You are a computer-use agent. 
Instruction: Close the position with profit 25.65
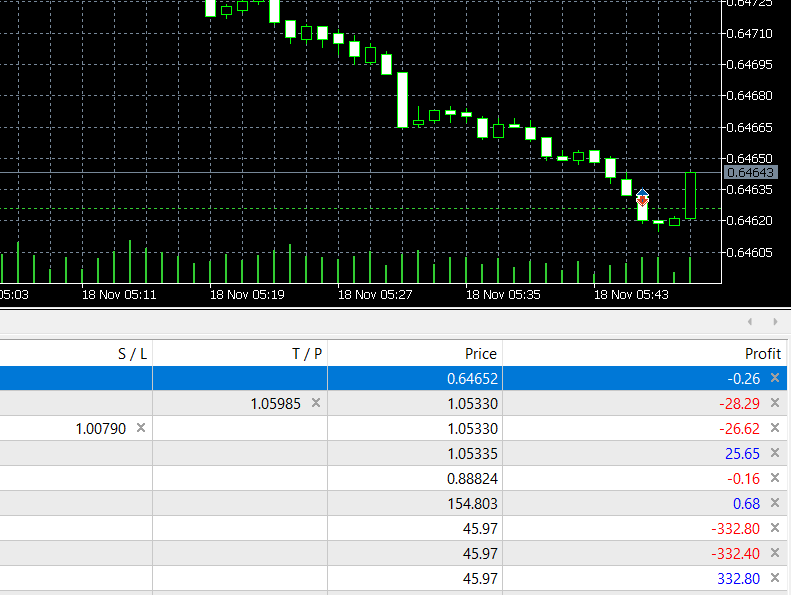coord(775,453)
